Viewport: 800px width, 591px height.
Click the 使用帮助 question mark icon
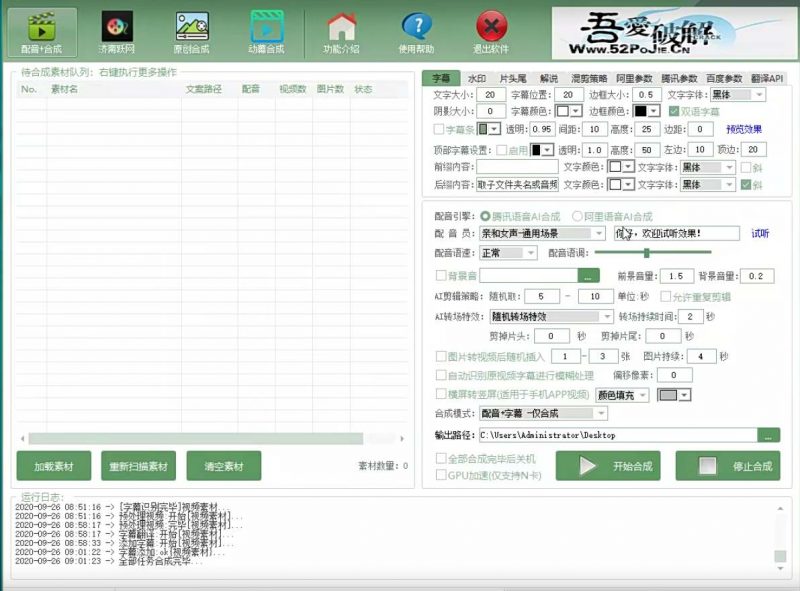pyautogui.click(x=416, y=27)
